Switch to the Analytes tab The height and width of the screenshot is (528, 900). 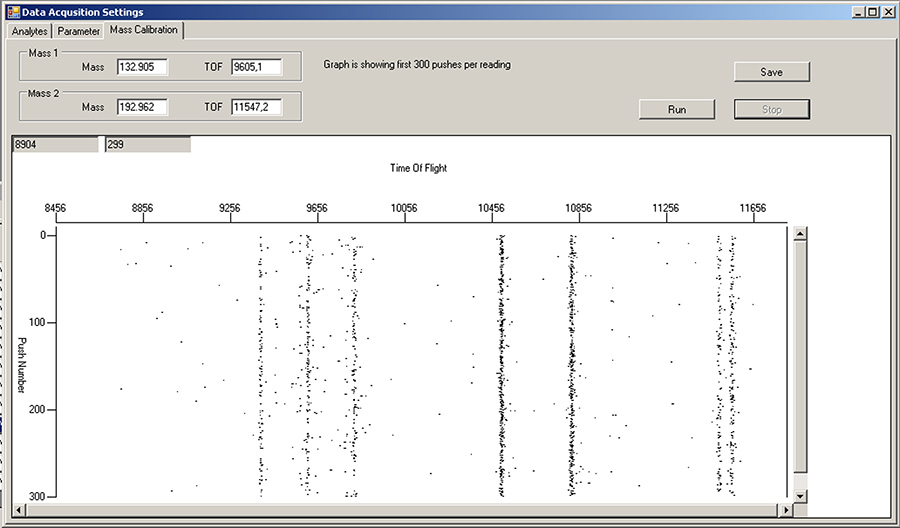click(x=29, y=31)
